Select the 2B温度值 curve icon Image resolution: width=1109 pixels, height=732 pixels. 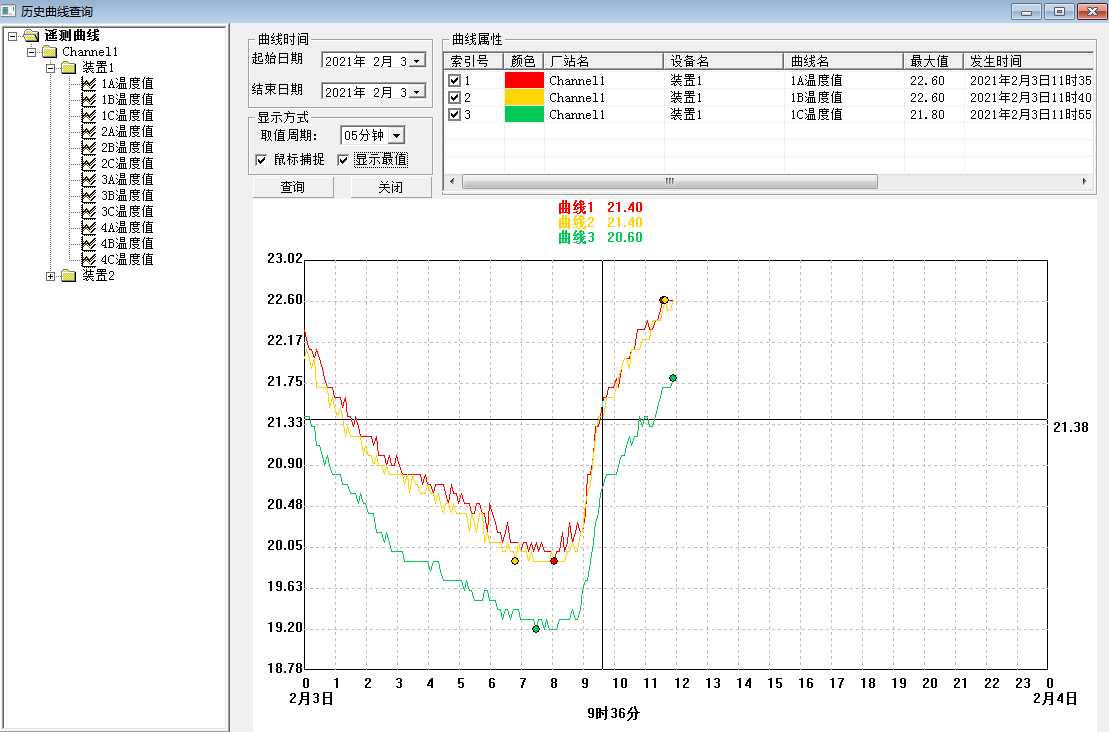pyautogui.click(x=88, y=148)
